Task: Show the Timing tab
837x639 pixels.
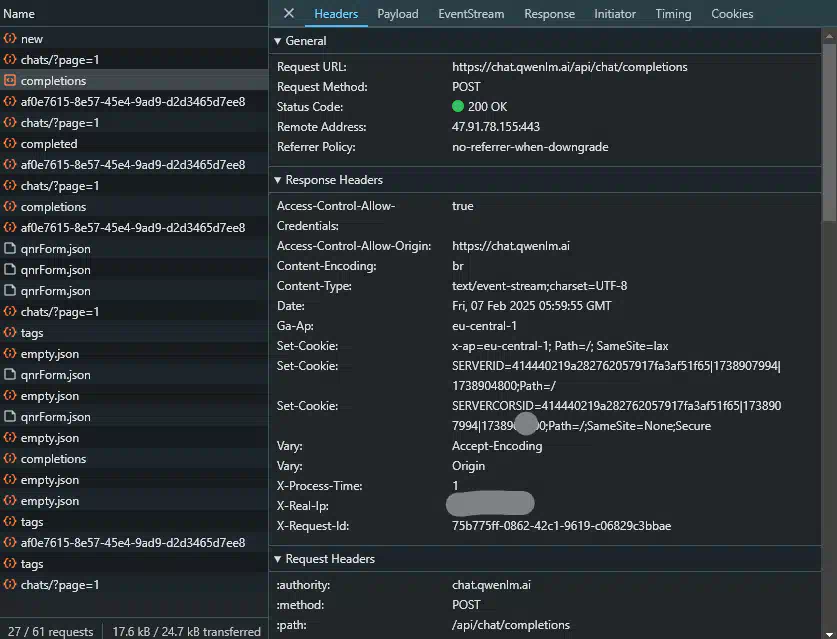Action: pyautogui.click(x=673, y=14)
